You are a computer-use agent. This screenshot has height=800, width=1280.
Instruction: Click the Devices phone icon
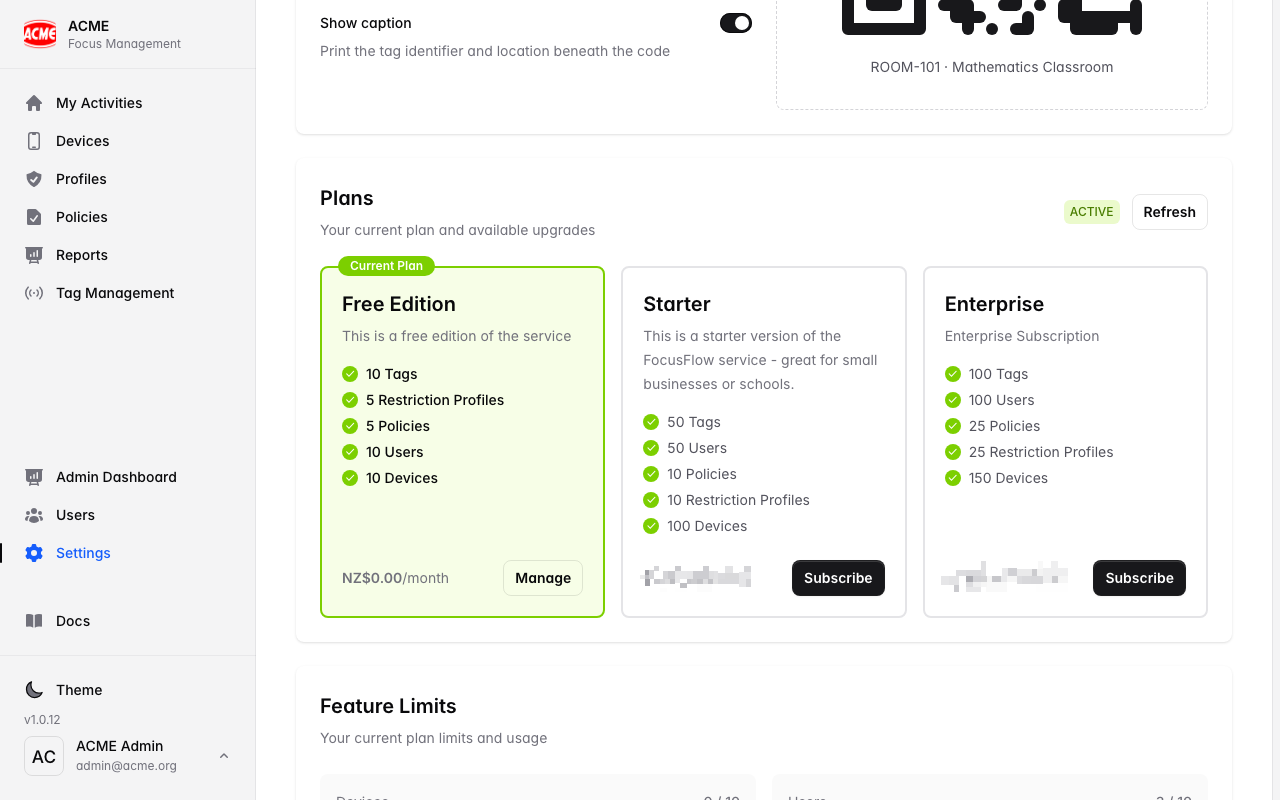coord(34,141)
